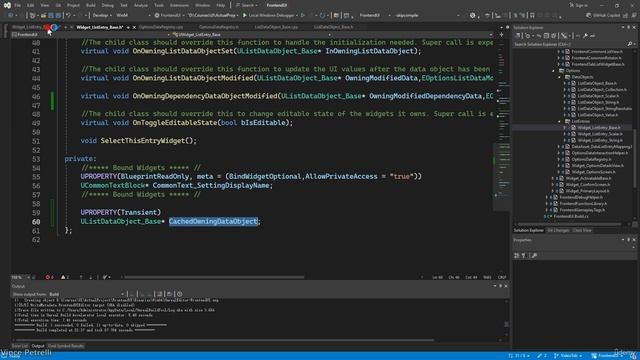Open the Error List tab
The image size is (640, 360).
[x=20, y=346]
